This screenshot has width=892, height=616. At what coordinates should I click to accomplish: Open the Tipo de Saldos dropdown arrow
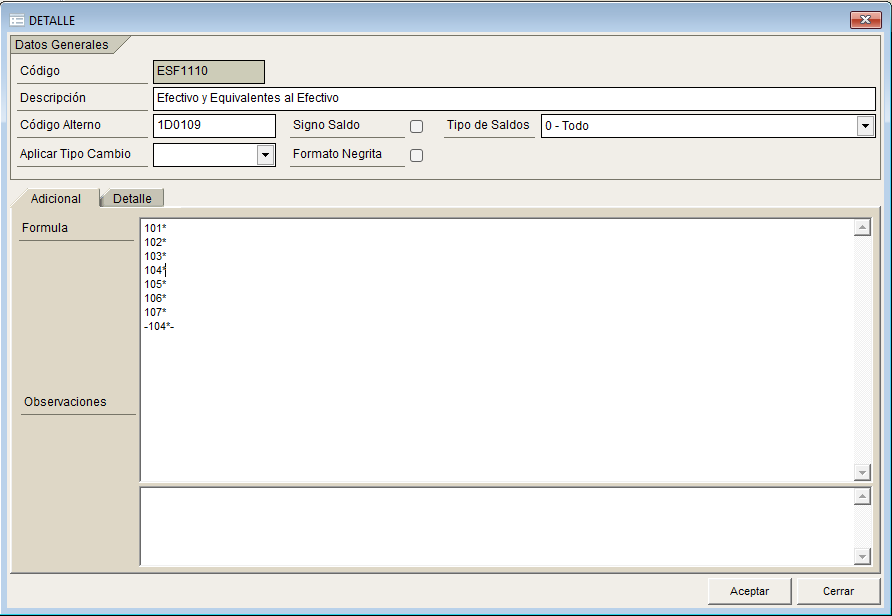[865, 126]
